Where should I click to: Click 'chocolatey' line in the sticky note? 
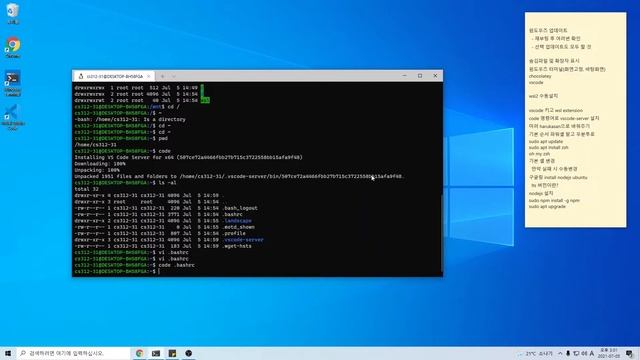click(540, 76)
